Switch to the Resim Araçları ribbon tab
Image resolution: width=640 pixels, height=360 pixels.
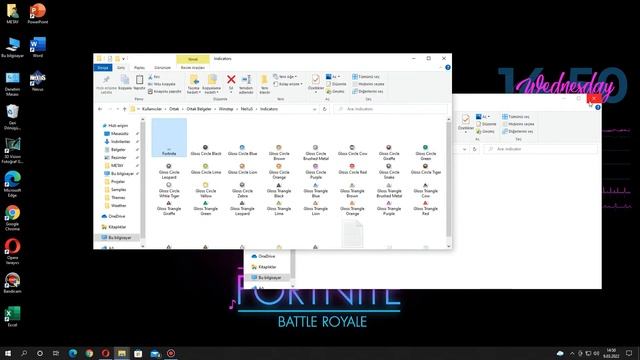tap(193, 67)
